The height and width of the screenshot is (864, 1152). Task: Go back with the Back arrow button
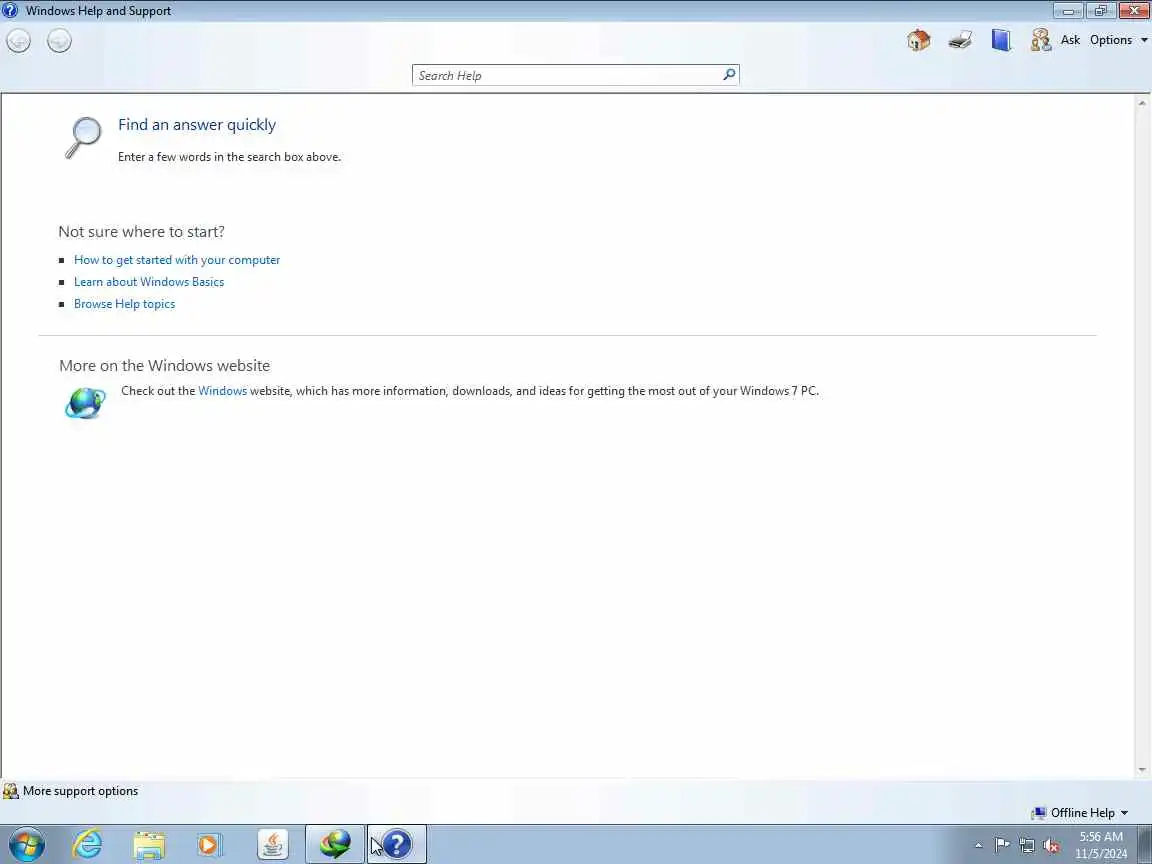click(x=18, y=40)
